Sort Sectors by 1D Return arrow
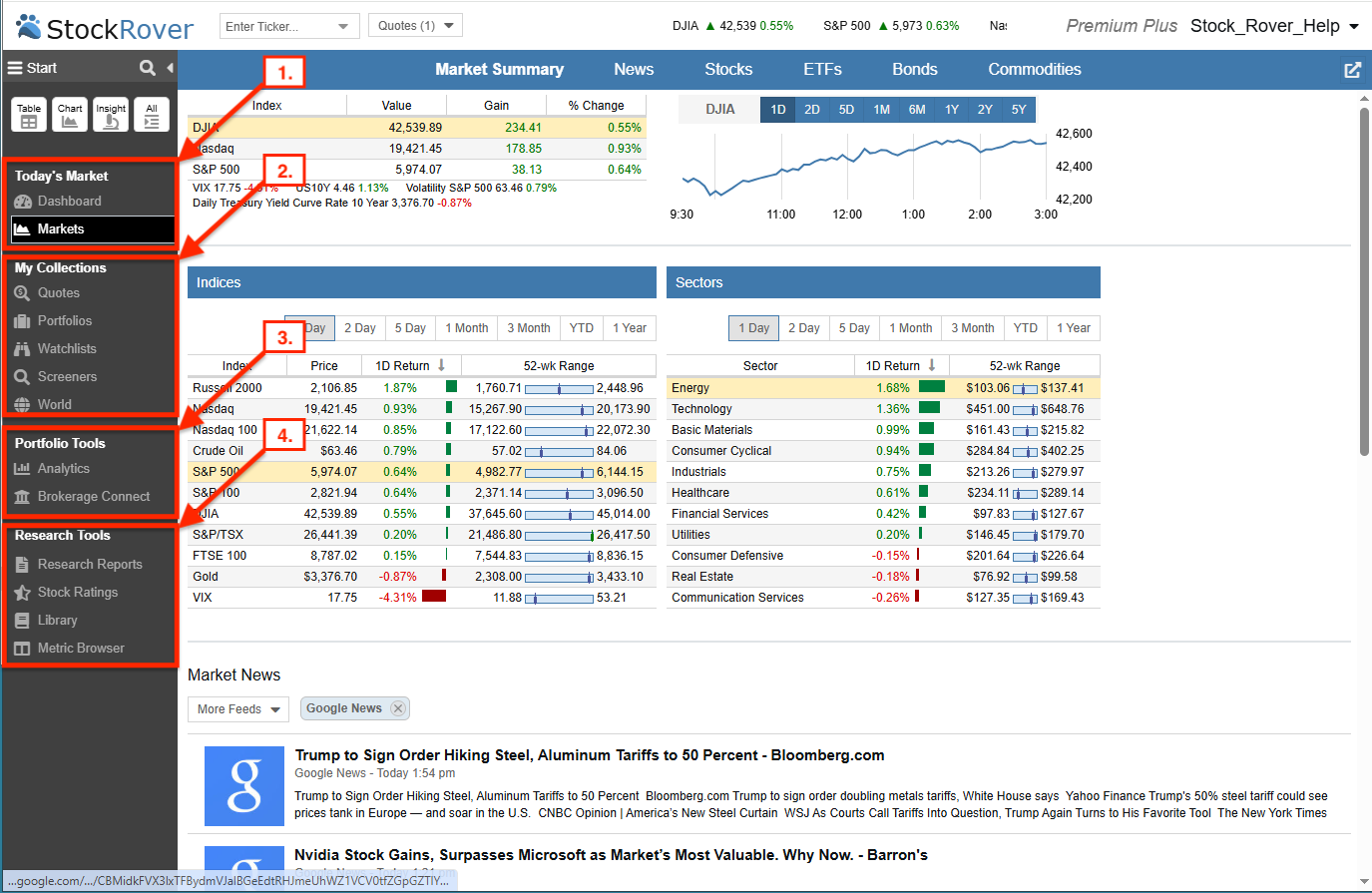The width and height of the screenshot is (1372, 893). [x=932, y=366]
